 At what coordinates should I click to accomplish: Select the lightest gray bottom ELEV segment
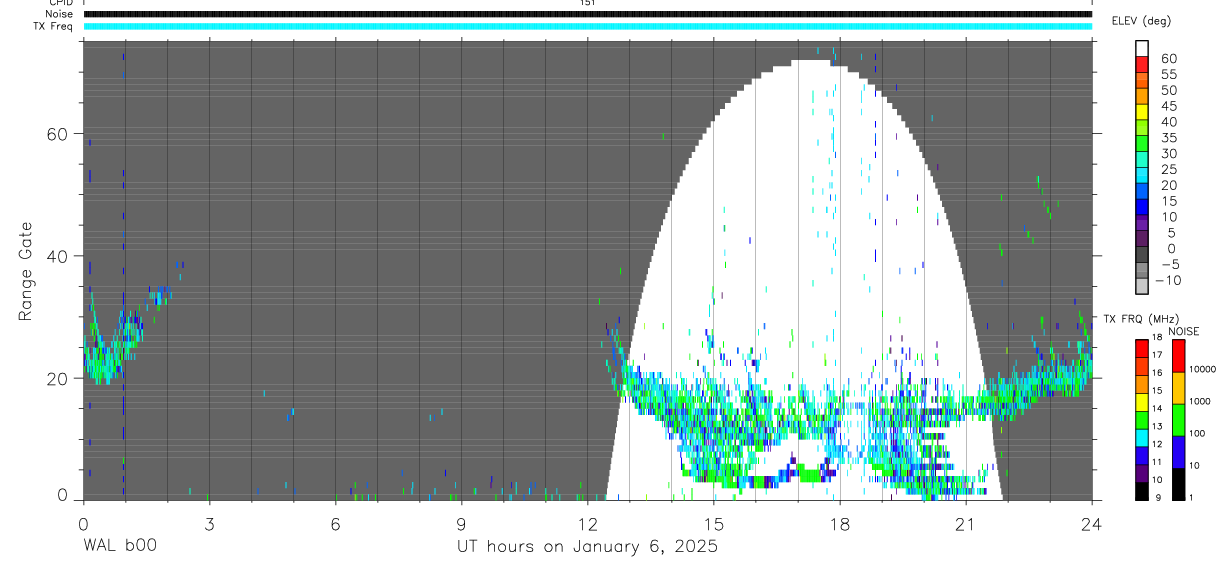1142,285
